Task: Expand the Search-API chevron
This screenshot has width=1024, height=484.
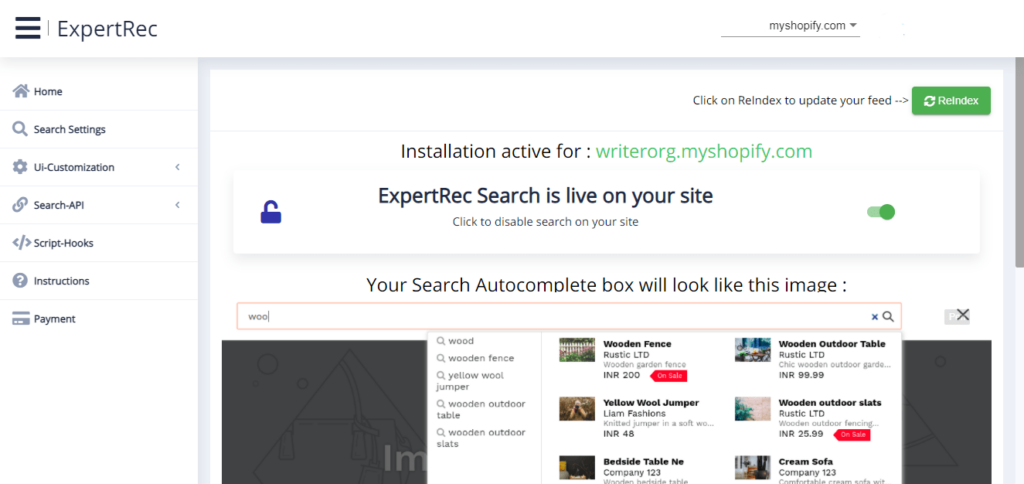Action: 178,205
